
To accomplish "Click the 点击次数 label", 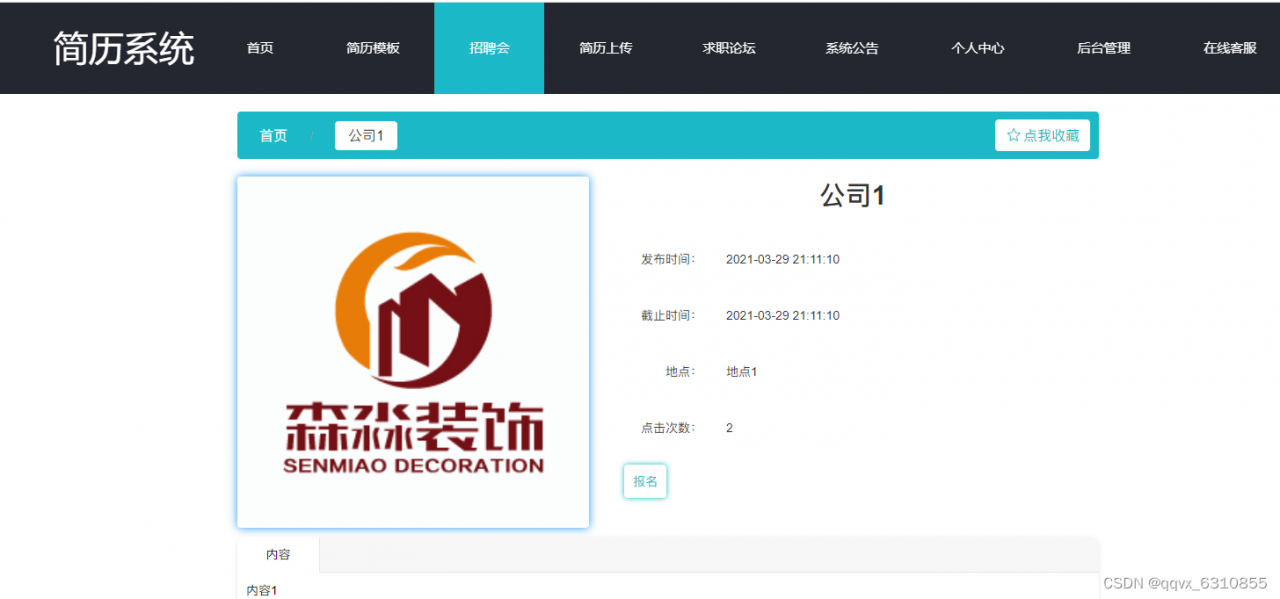I will coord(668,427).
